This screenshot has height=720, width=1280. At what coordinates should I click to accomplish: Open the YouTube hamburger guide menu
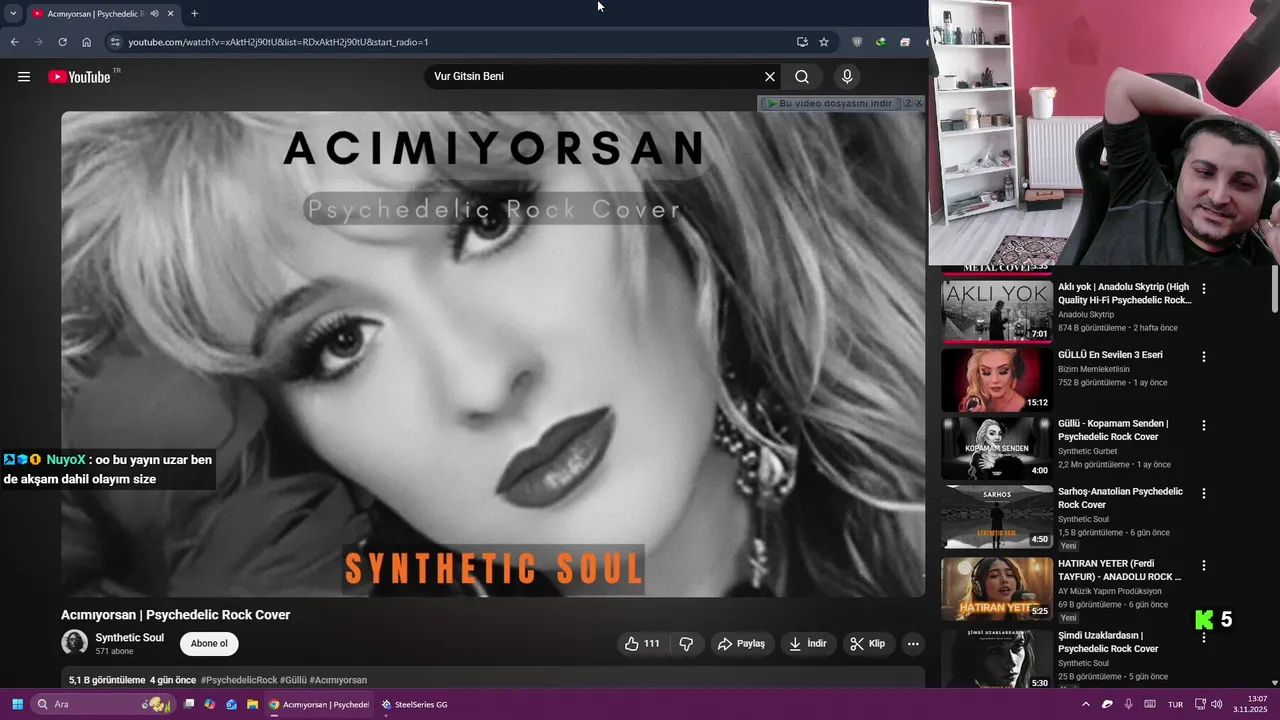(24, 76)
